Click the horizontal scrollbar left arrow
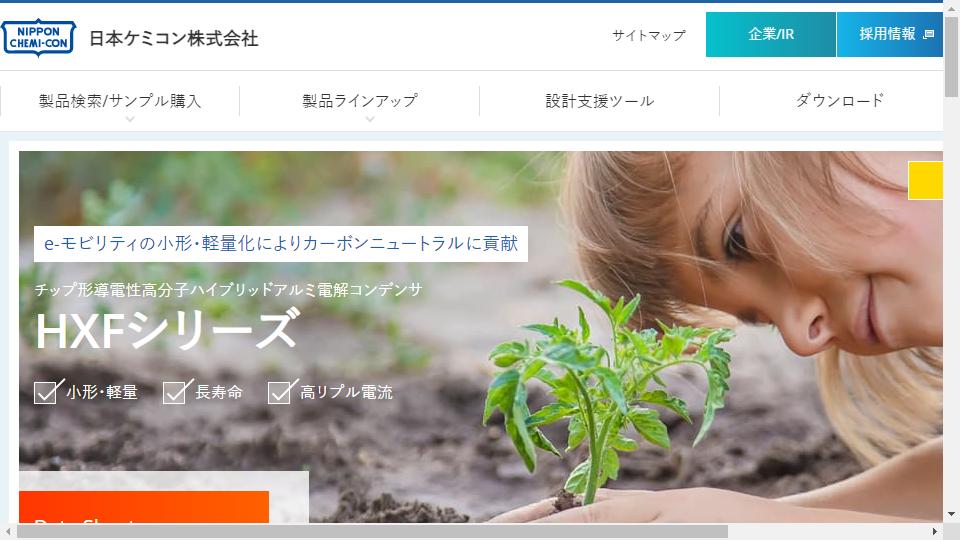Image resolution: width=960 pixels, height=540 pixels. click(x=8, y=531)
